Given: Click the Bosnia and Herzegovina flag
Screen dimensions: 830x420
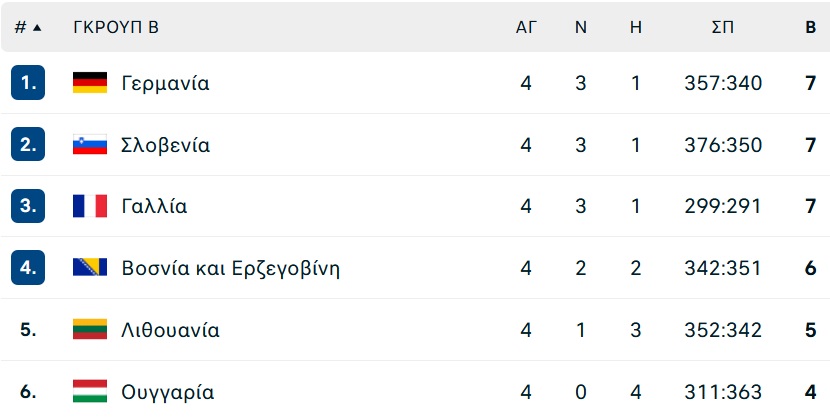Looking at the screenshot, I should click(x=90, y=267).
